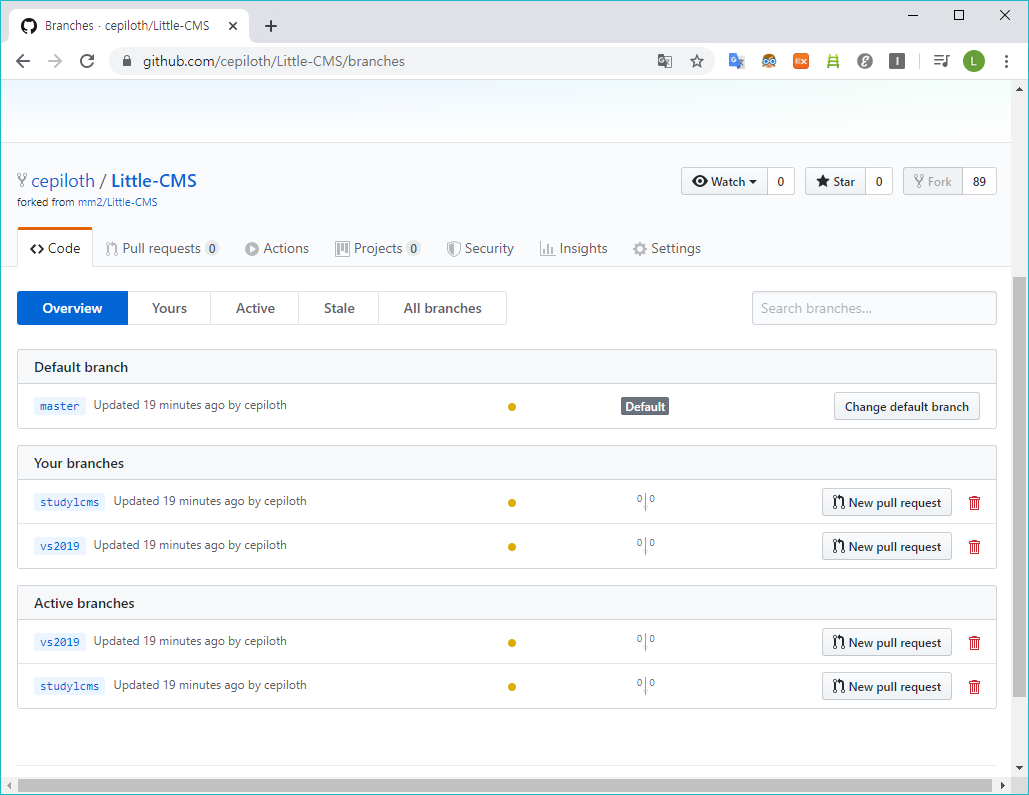
Task: Bookmark this page with star icon
Action: coord(697,61)
